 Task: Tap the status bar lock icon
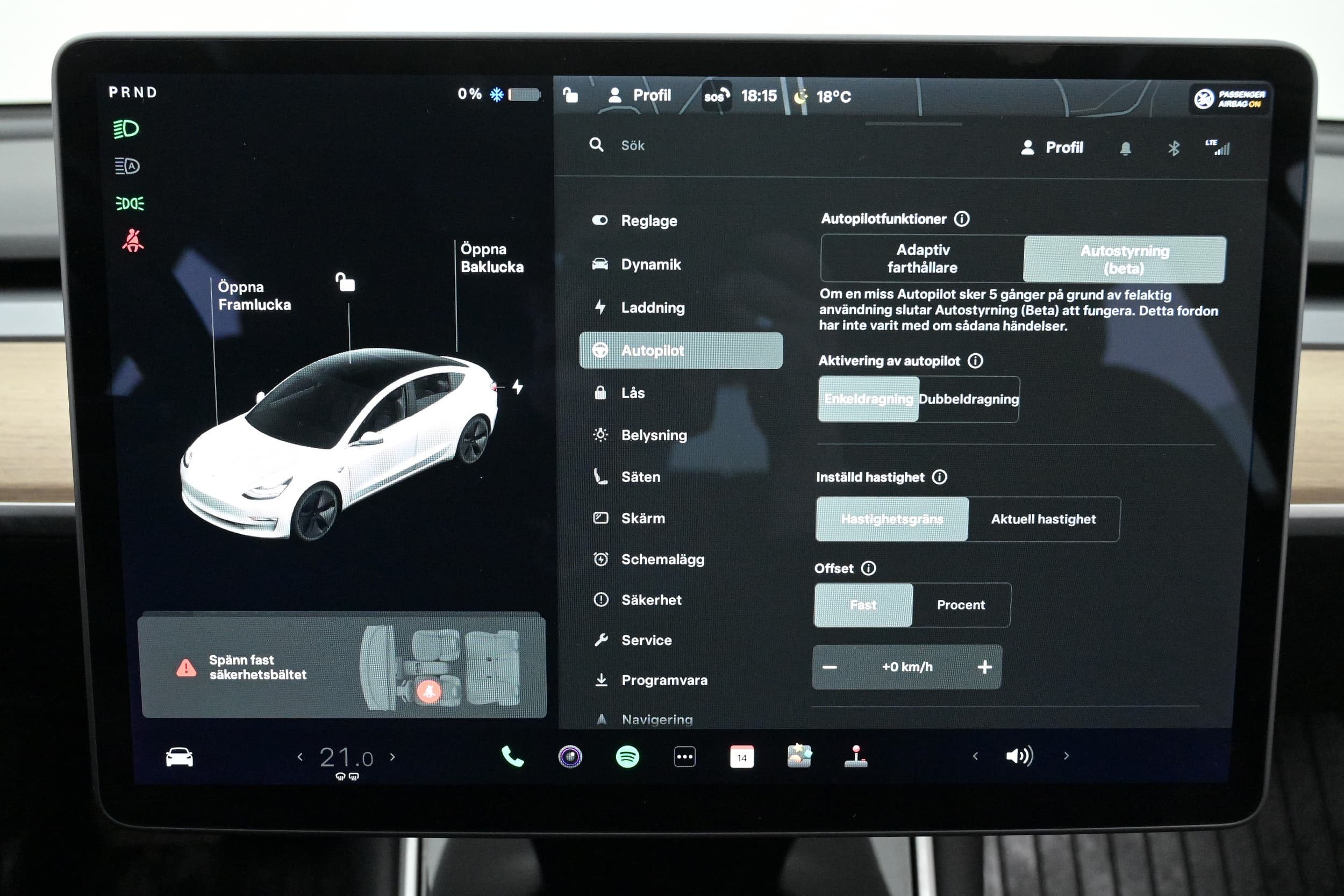point(570,95)
